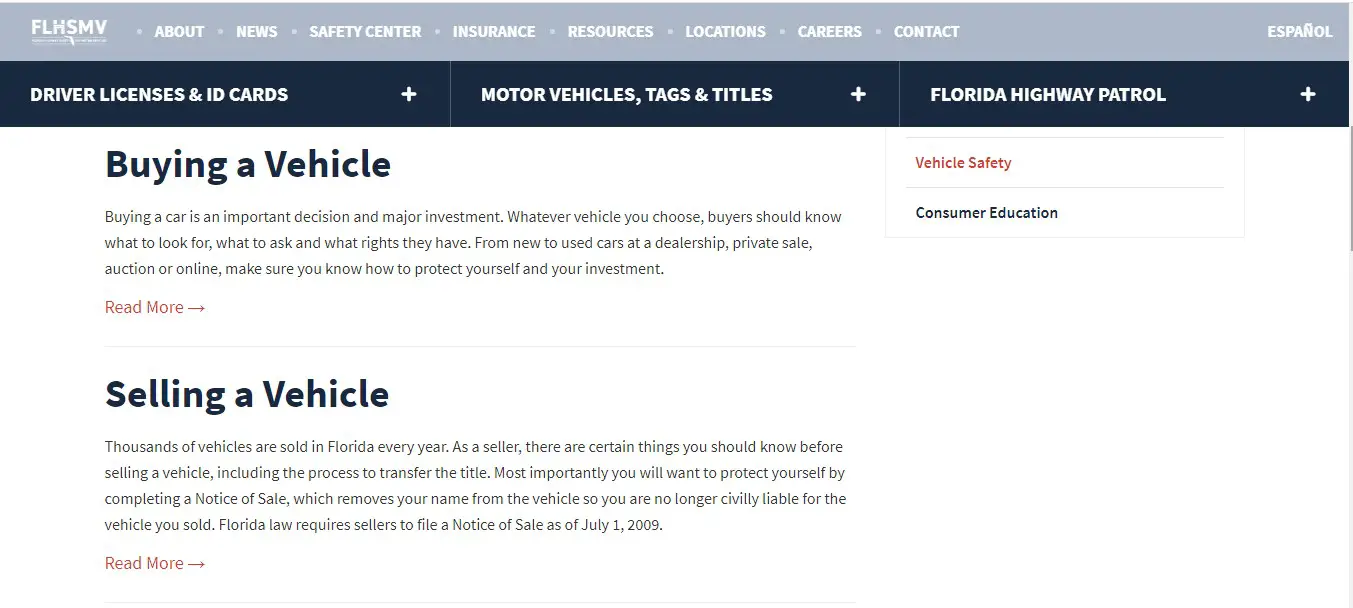Open the About menu item
1353x608 pixels.
(x=179, y=31)
